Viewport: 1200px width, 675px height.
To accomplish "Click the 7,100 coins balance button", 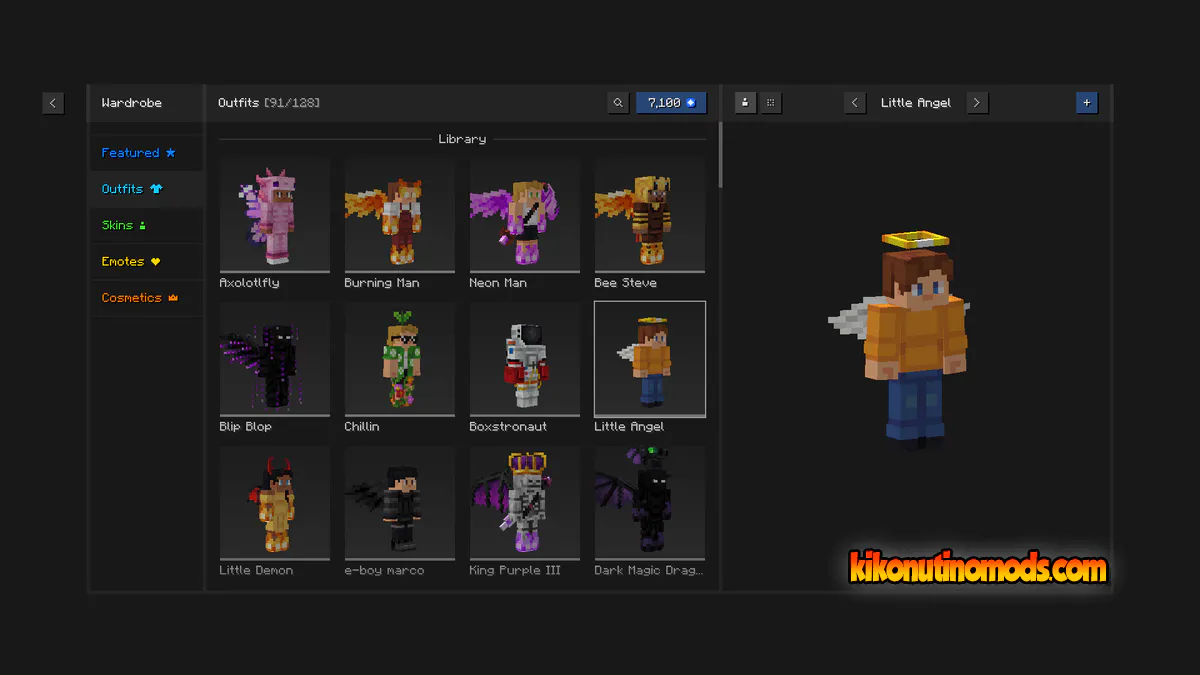I will click(x=671, y=103).
